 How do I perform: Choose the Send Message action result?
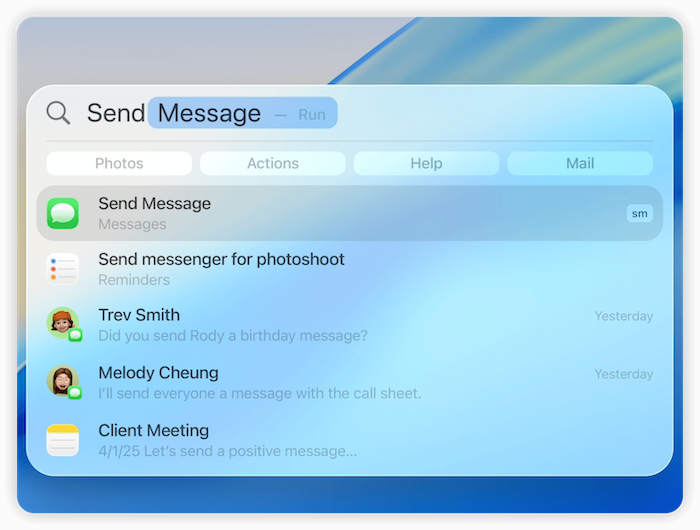tap(154, 204)
